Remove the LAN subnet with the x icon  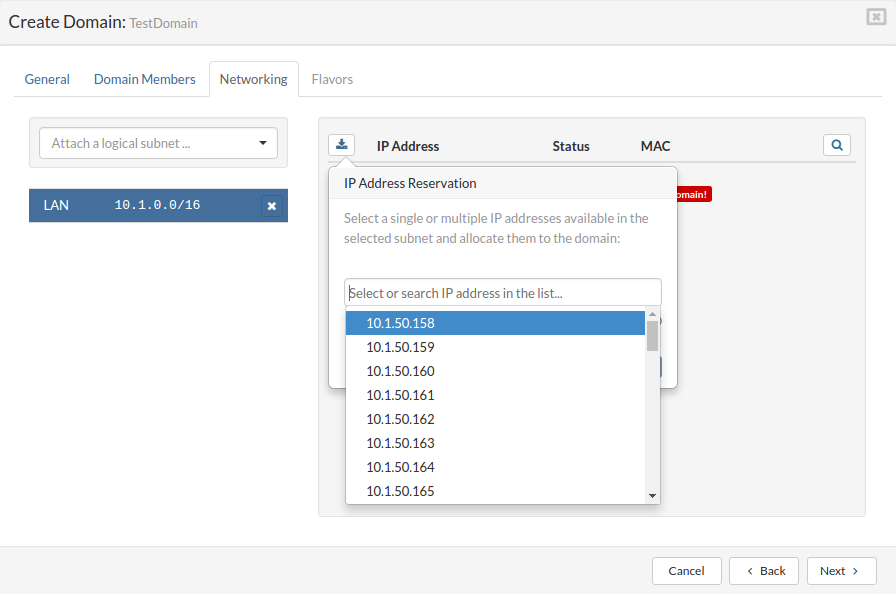[x=271, y=206]
